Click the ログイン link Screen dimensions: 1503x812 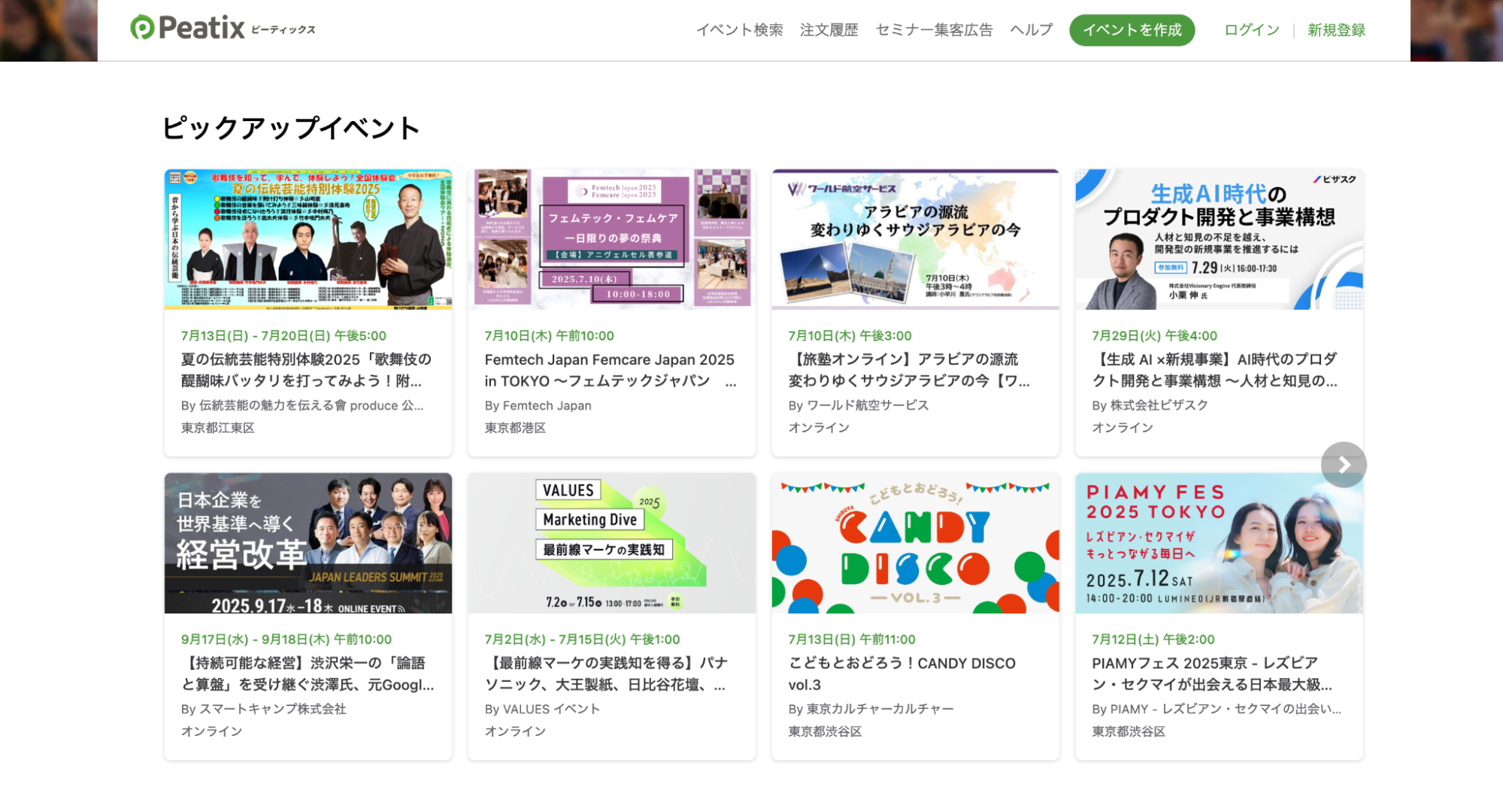tap(1251, 30)
